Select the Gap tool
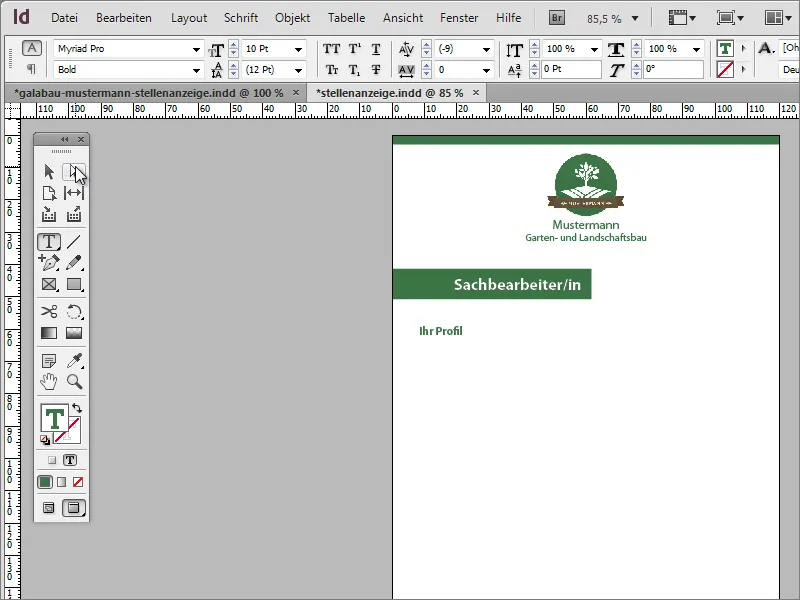Image resolution: width=800 pixels, height=600 pixels. 74,193
